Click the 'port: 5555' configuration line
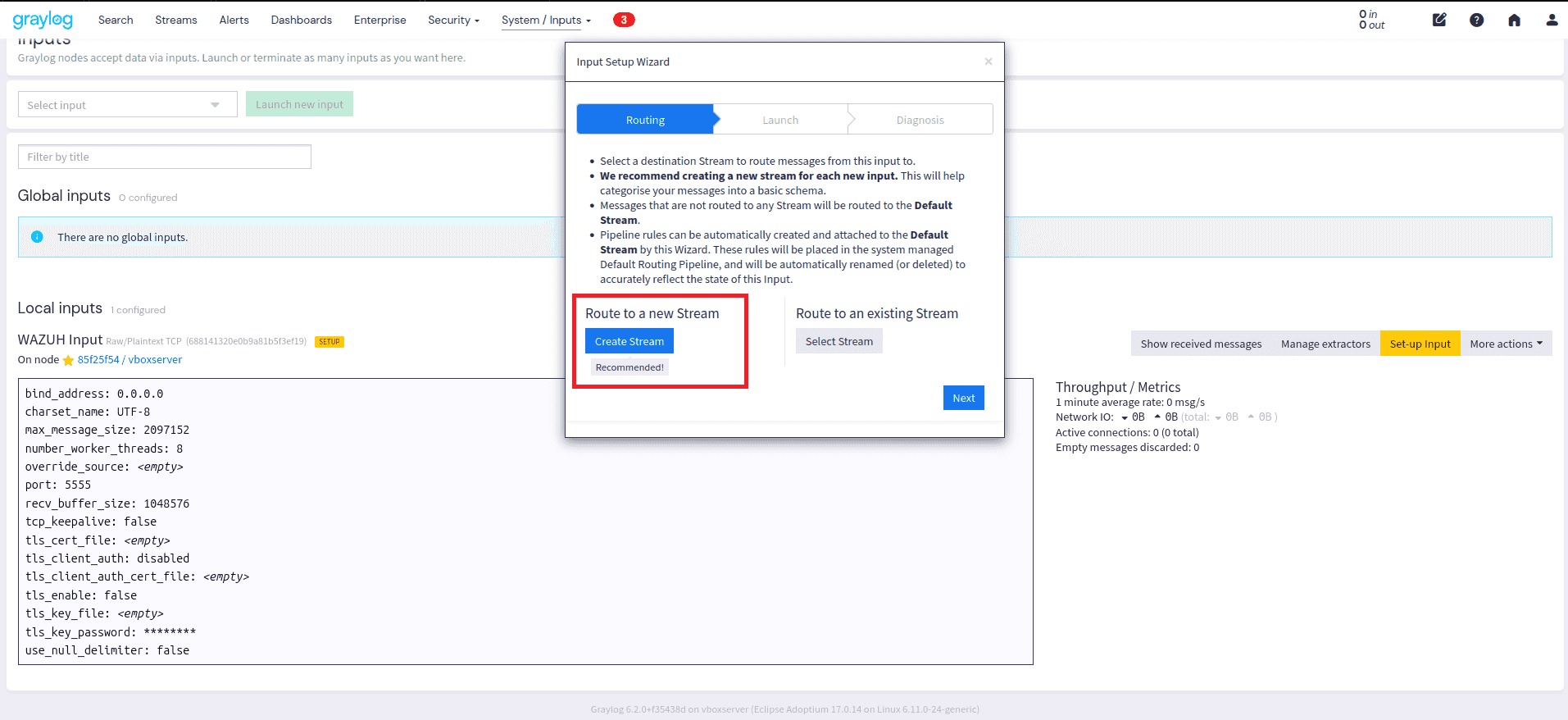 click(x=58, y=485)
